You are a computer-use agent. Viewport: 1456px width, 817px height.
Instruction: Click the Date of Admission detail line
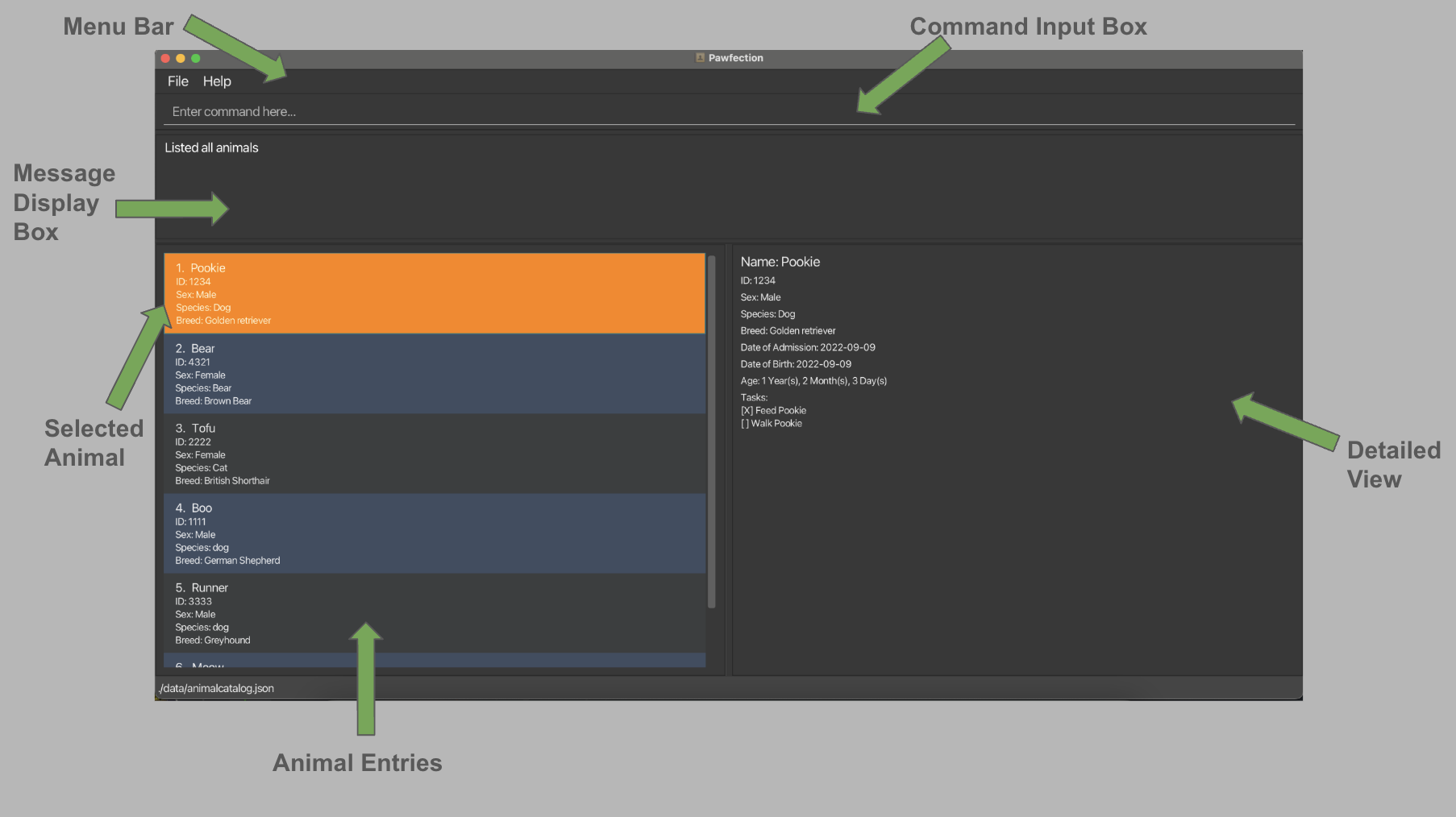point(807,348)
